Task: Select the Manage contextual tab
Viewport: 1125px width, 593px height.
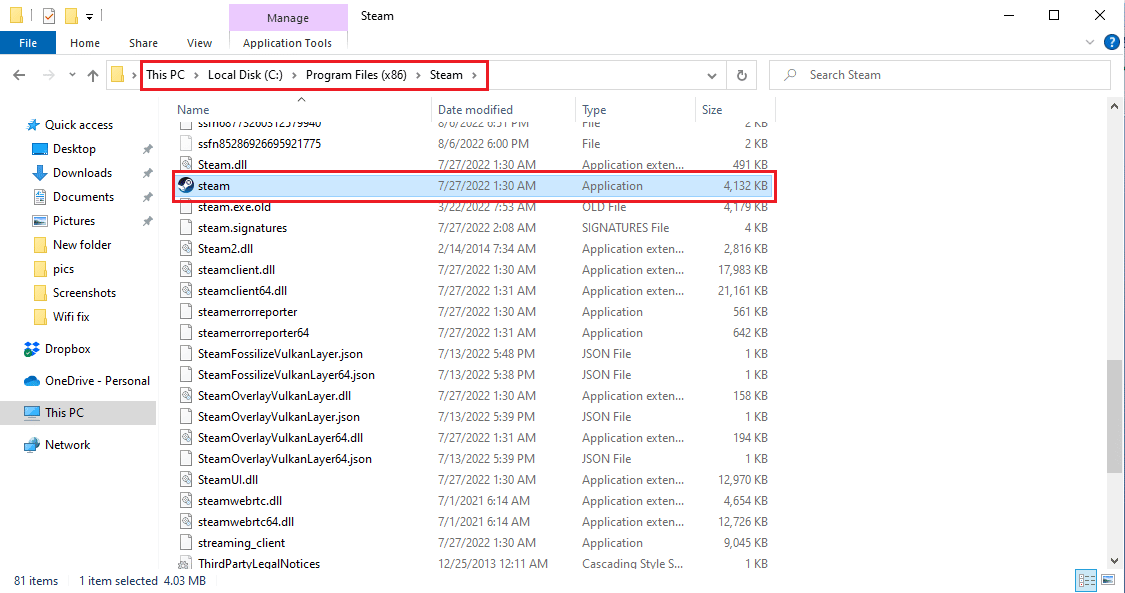Action: [288, 18]
